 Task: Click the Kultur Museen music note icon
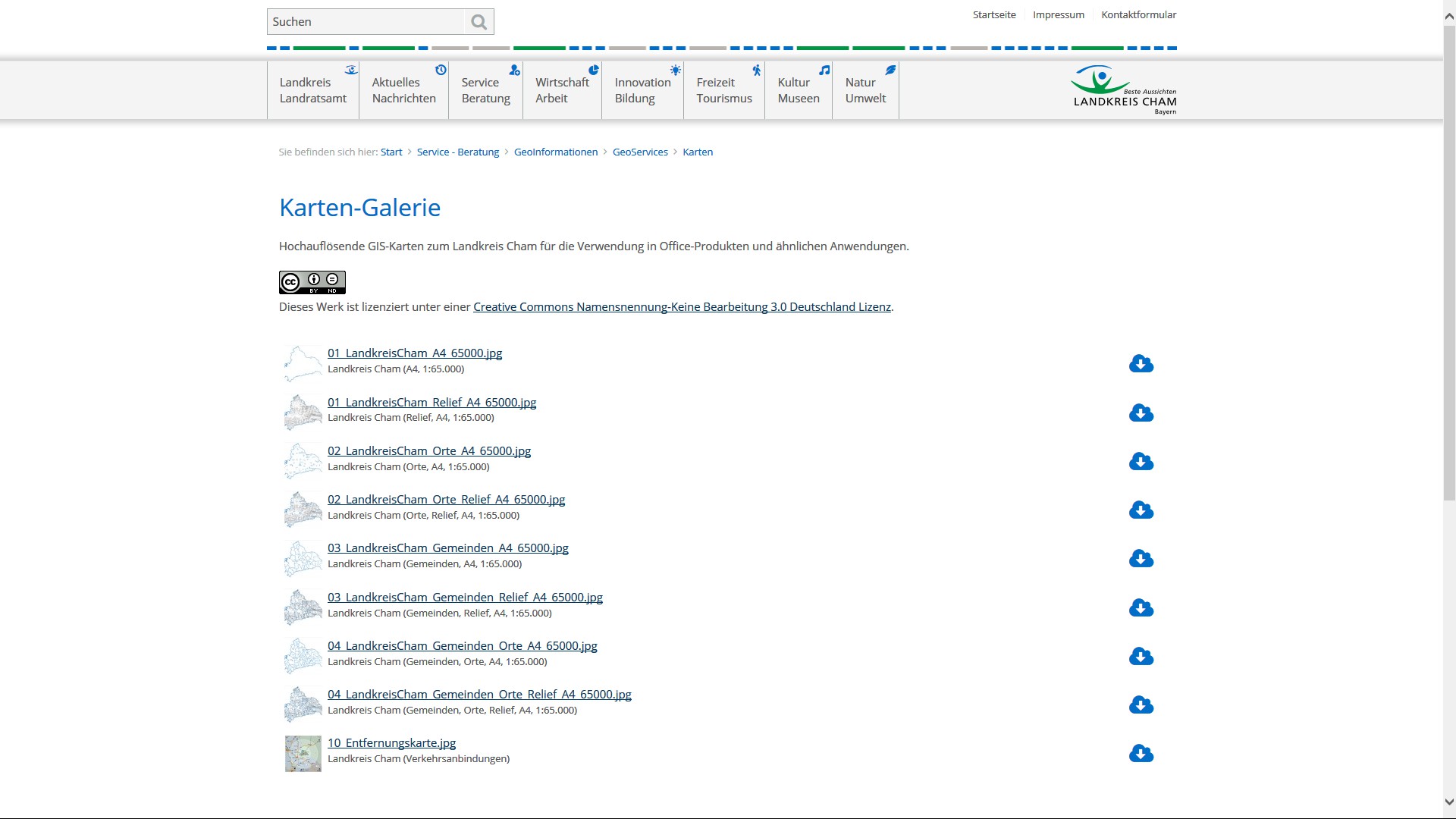tap(823, 69)
